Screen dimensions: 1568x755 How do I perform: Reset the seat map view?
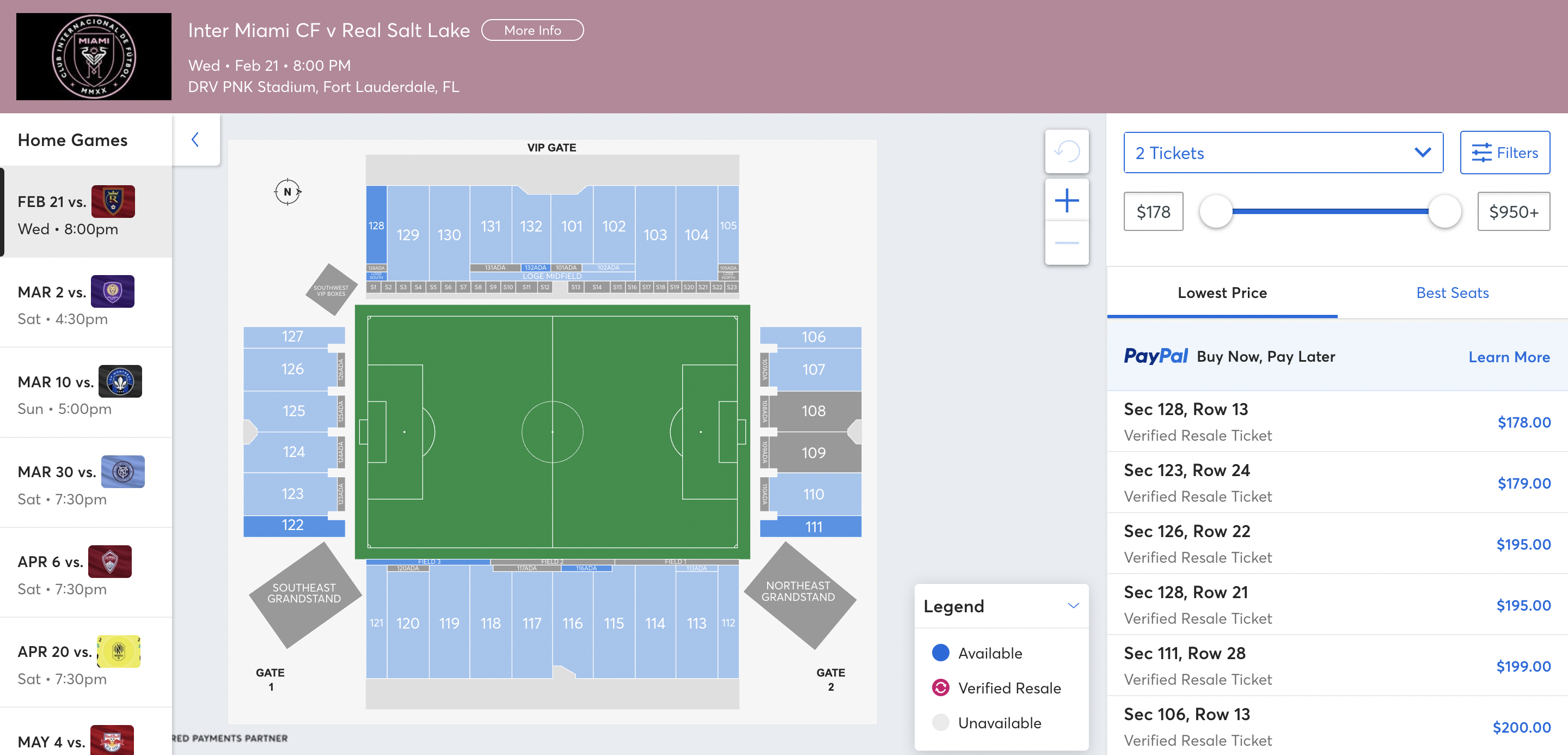[1067, 151]
